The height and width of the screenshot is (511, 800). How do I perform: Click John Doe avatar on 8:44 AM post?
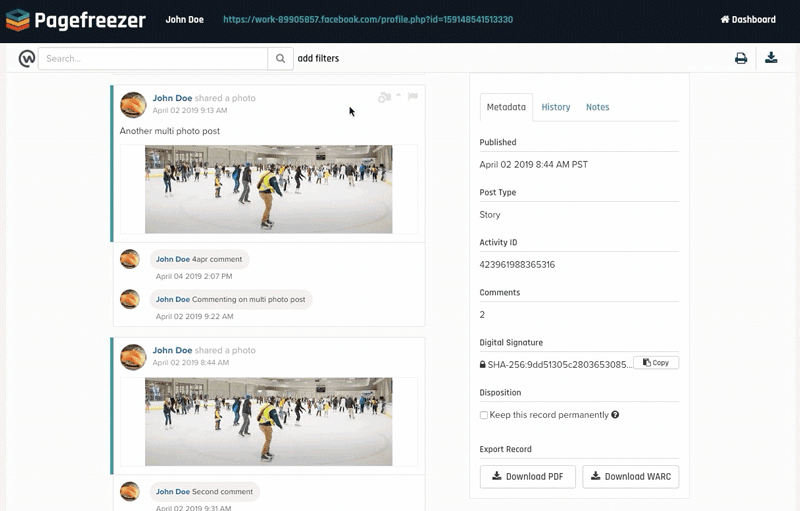coord(133,357)
